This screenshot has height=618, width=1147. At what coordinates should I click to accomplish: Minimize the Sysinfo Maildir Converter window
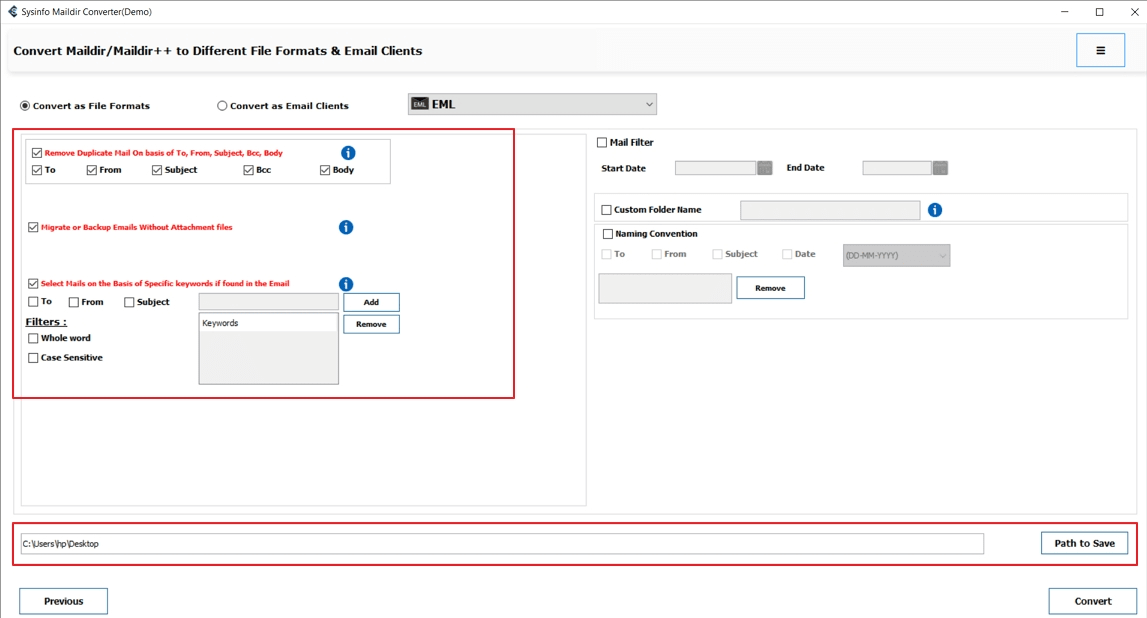click(x=1065, y=12)
